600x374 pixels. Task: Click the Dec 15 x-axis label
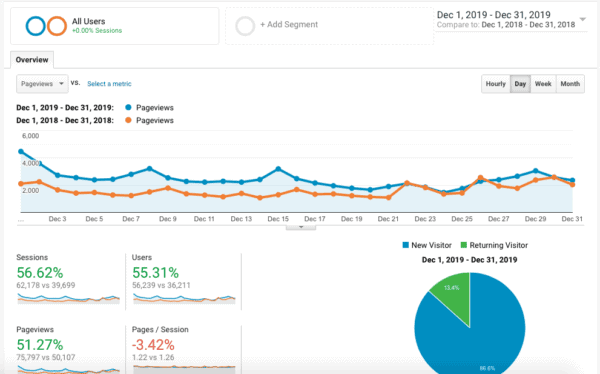[278, 219]
